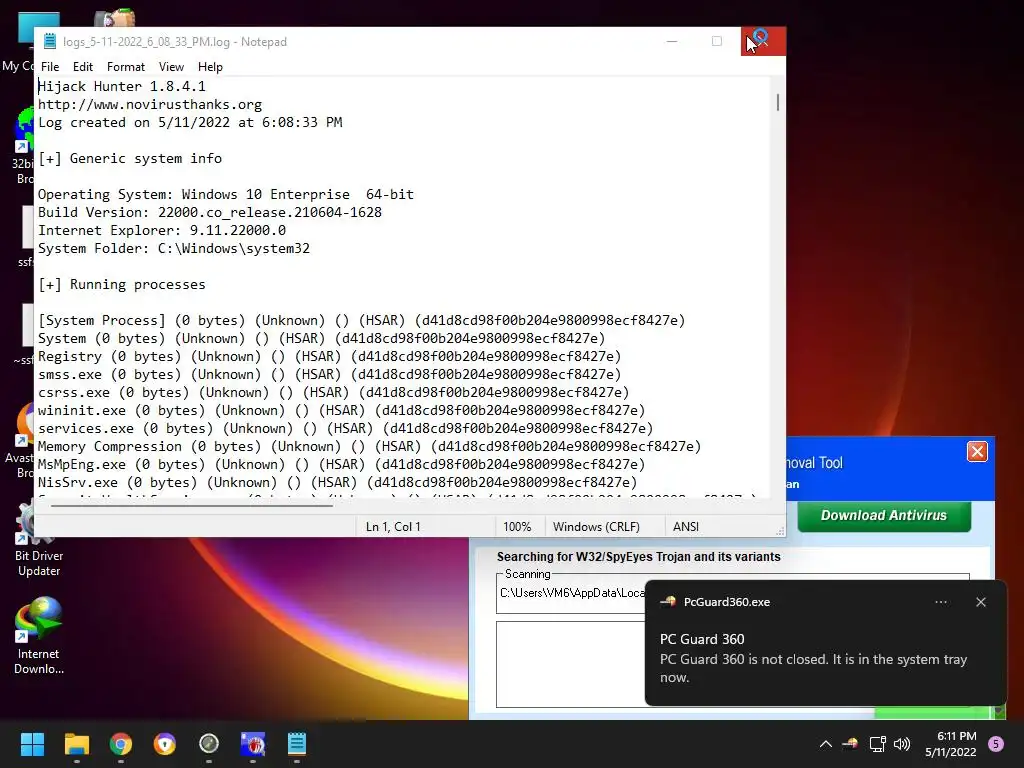Click the NisSrv.exe process line
Image resolution: width=1024 pixels, height=768 pixels.
(x=337, y=483)
